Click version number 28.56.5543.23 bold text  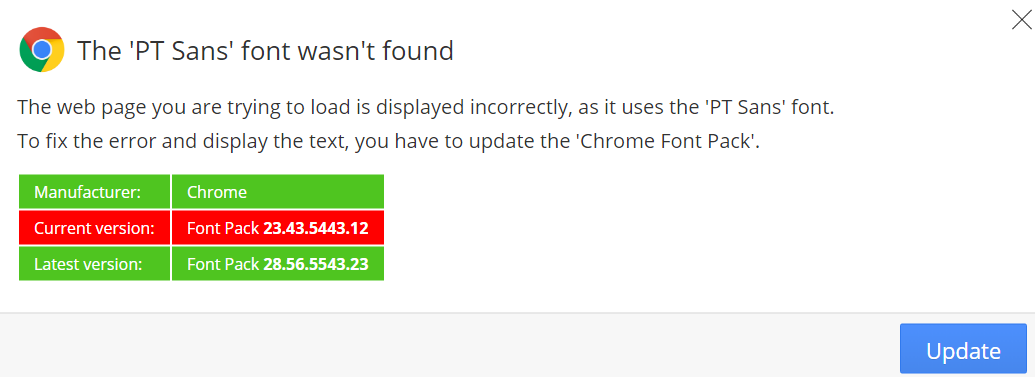[316, 265]
